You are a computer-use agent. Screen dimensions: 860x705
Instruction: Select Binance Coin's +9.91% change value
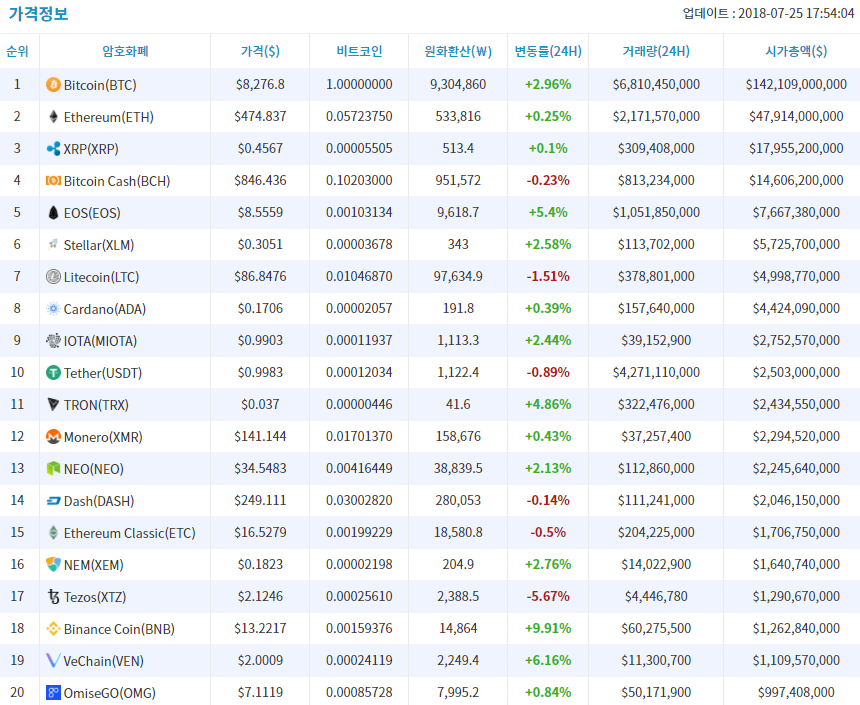548,628
